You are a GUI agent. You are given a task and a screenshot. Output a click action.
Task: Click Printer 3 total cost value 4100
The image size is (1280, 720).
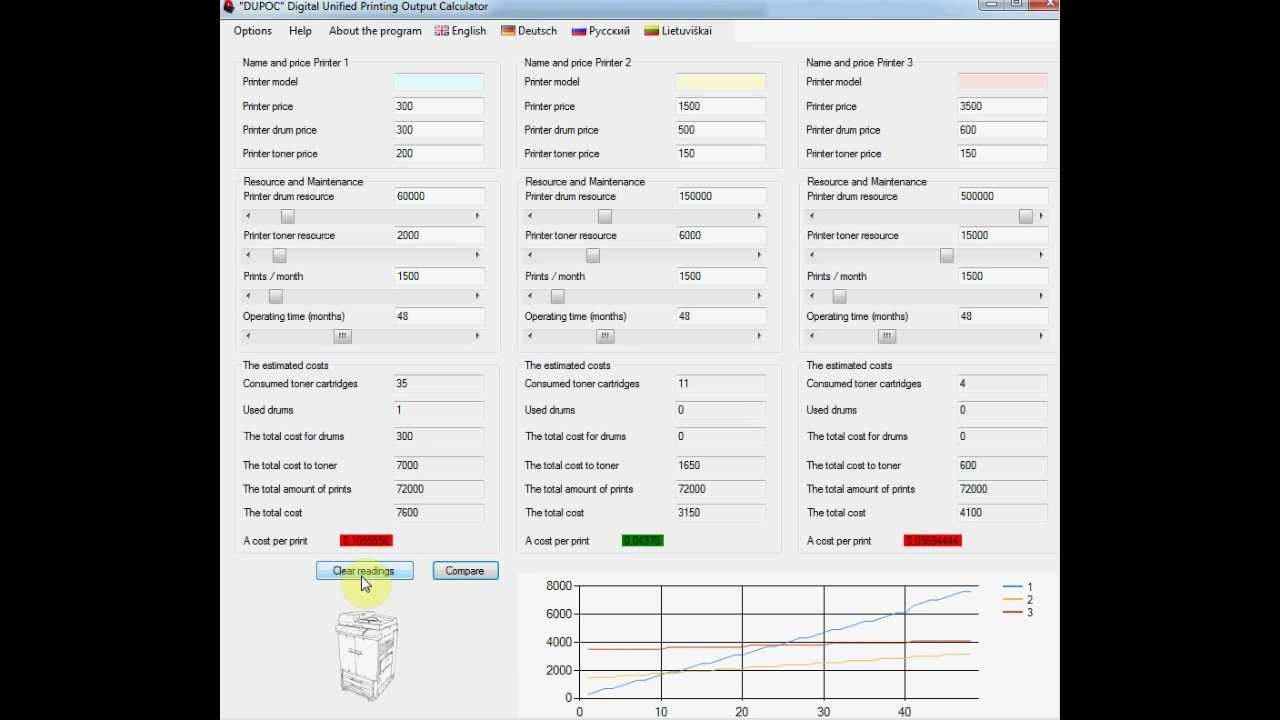click(1003, 513)
